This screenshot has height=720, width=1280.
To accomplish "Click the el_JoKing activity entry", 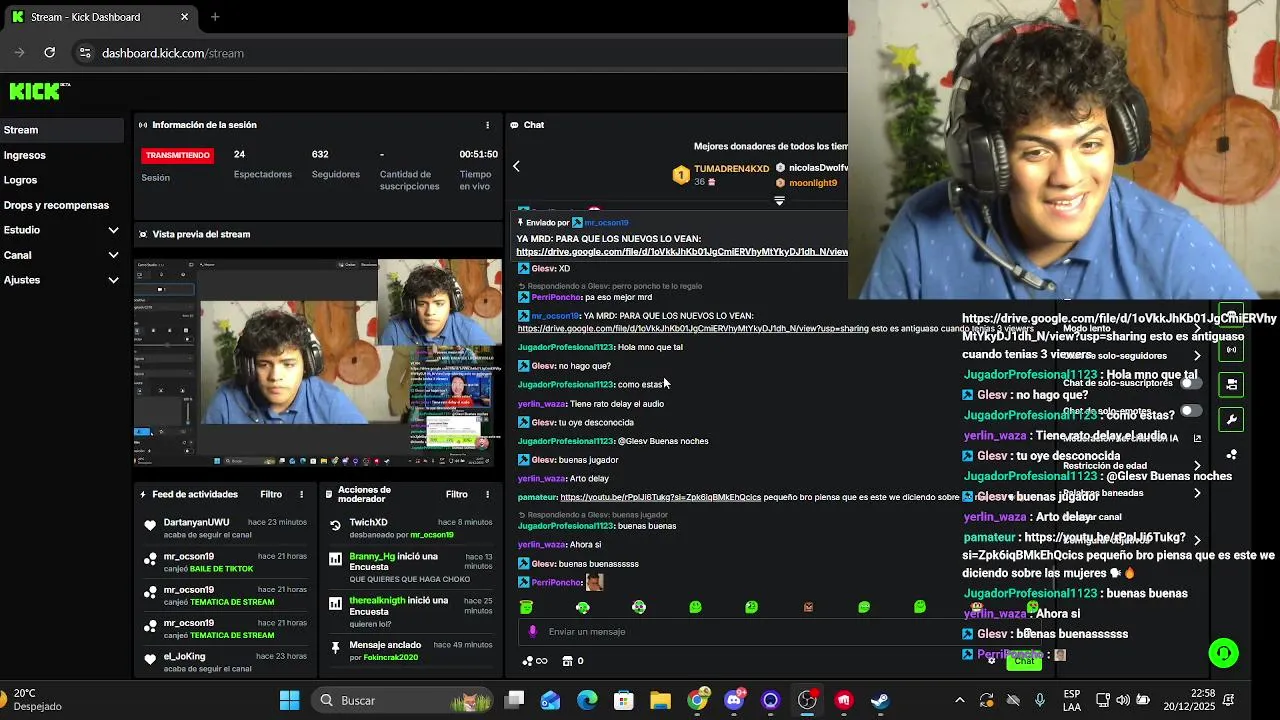I will 224,662.
